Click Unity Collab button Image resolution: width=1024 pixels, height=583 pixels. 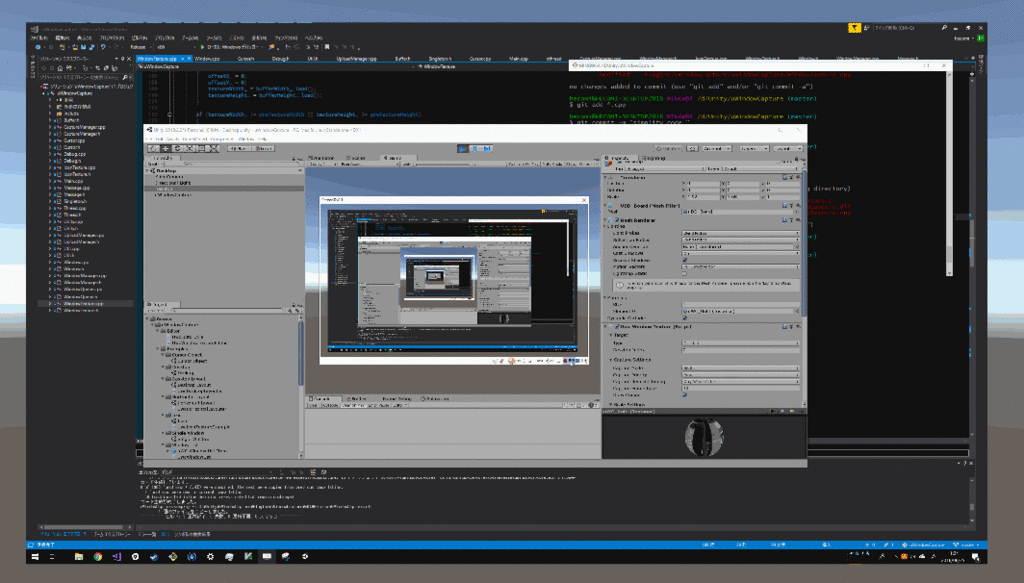coord(667,149)
